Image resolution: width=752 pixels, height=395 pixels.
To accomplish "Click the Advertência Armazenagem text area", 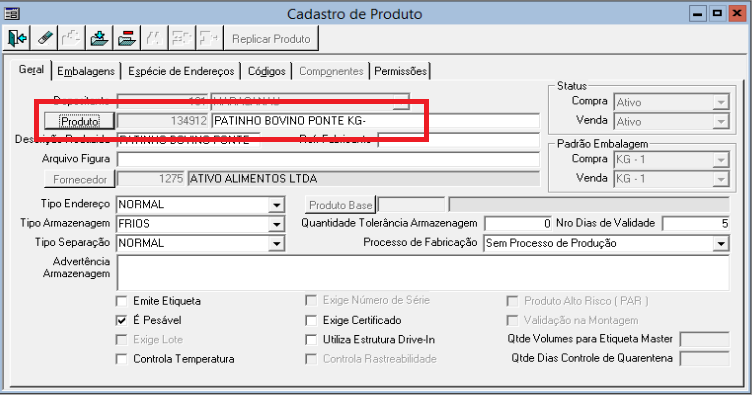I will point(423,273).
